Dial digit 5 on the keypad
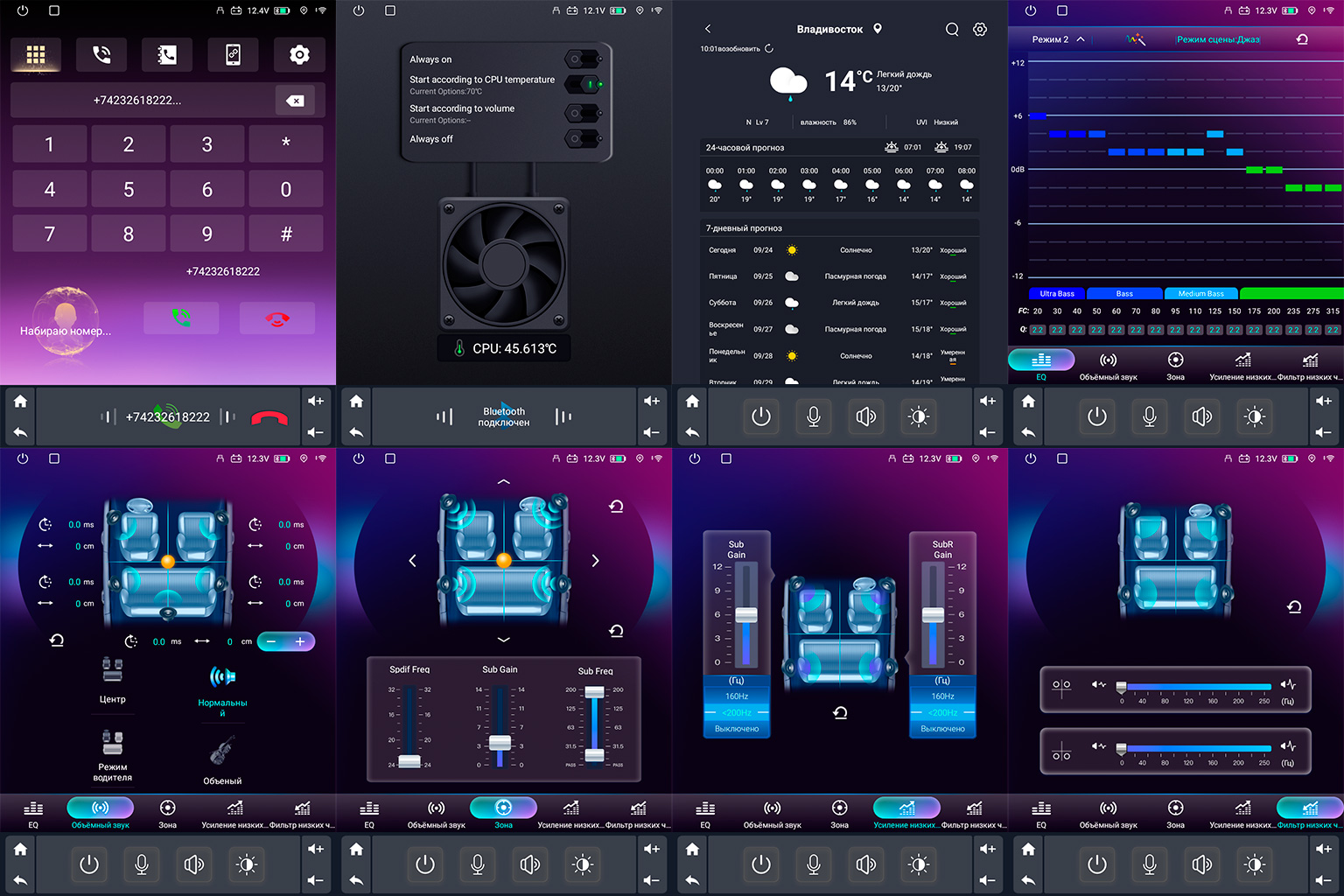Viewport: 1344px width, 896px height. coord(129,189)
